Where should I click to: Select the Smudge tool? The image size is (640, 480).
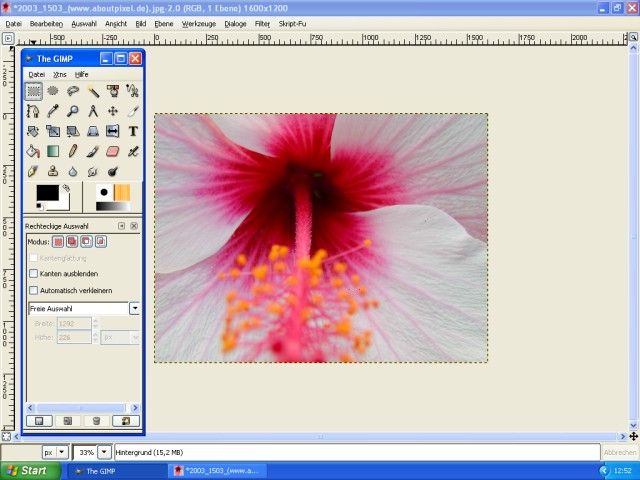click(93, 171)
